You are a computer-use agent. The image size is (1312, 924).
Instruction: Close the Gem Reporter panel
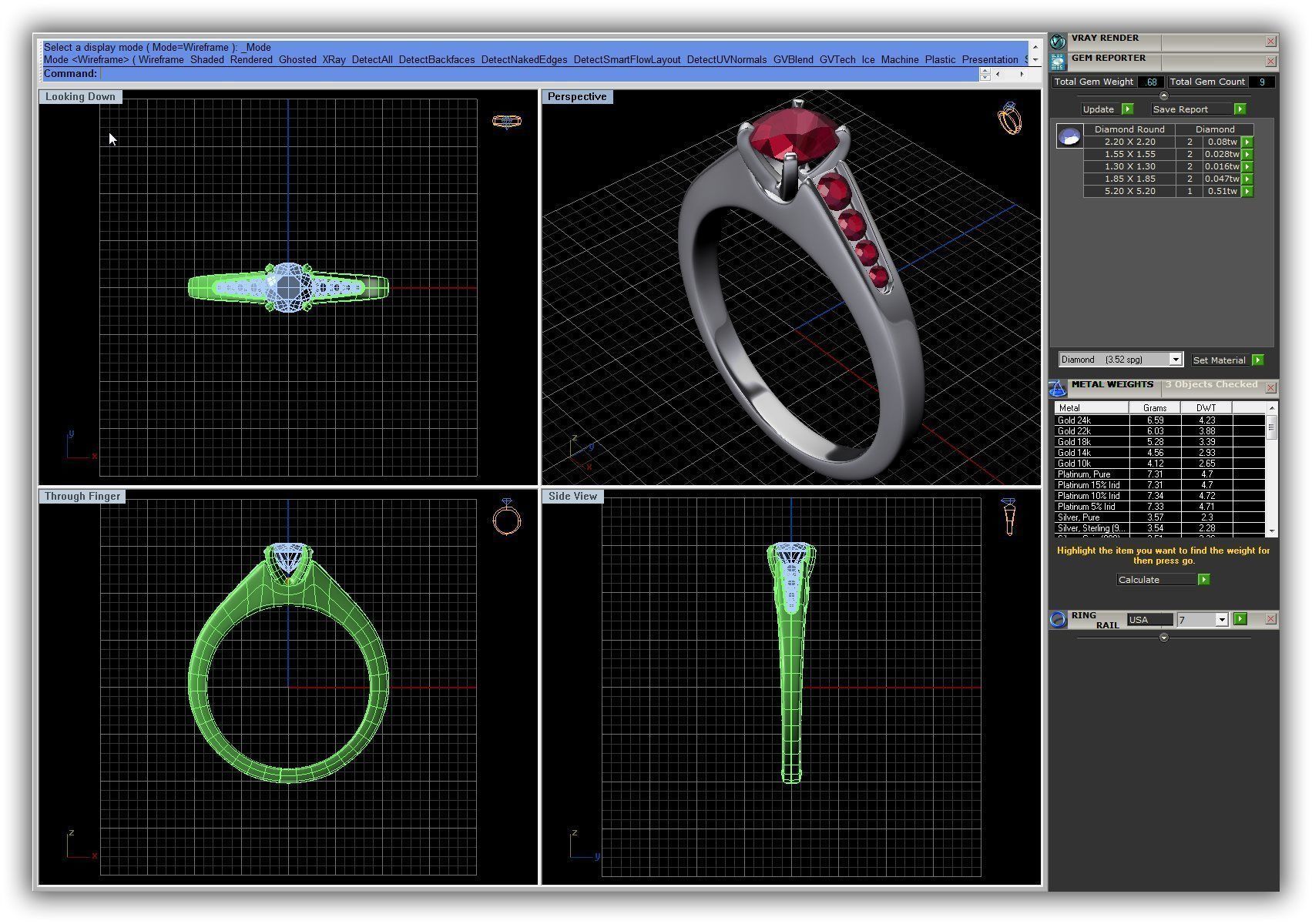tap(1270, 61)
